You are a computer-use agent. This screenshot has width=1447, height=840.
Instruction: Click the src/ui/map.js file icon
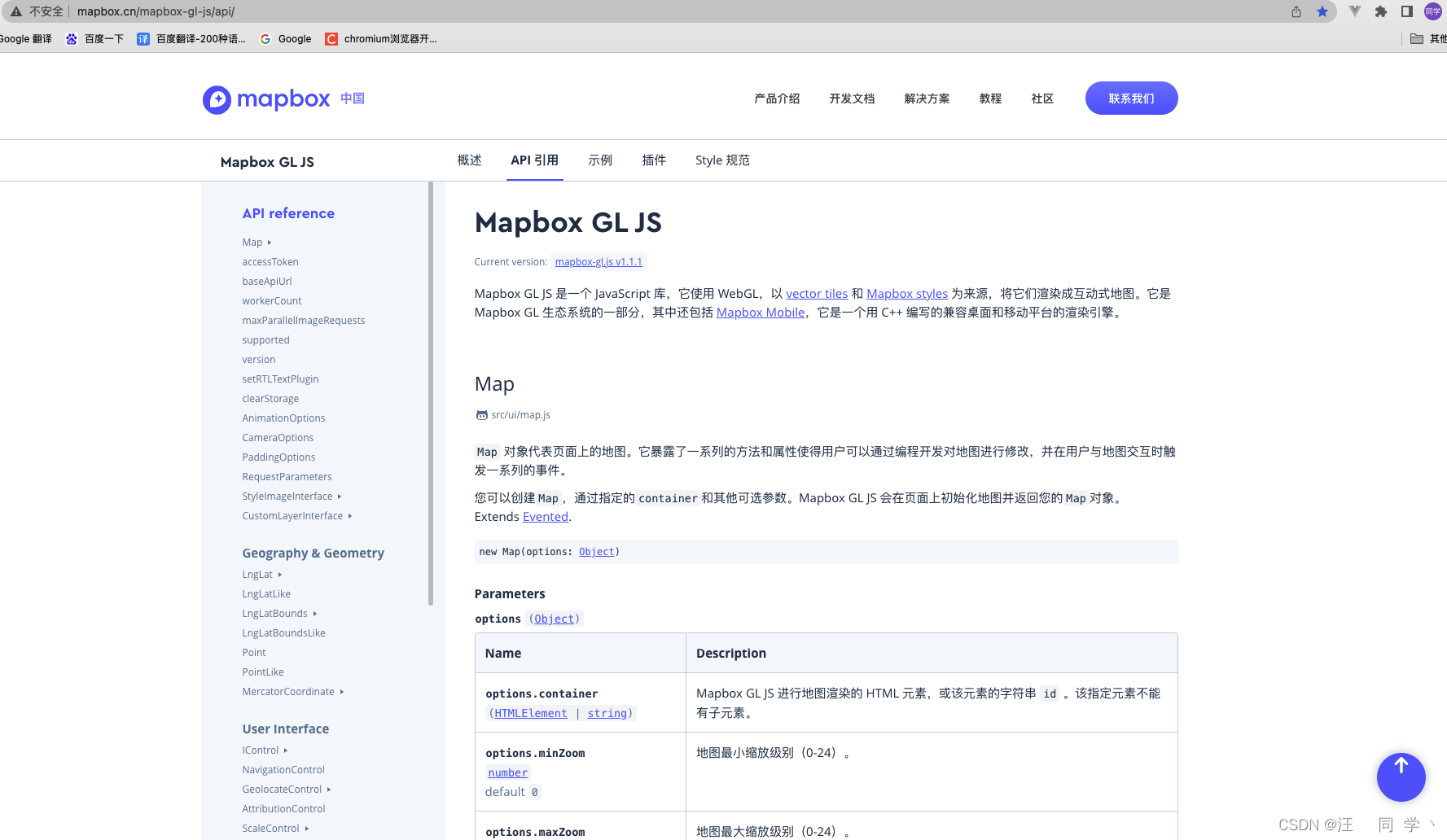click(481, 414)
